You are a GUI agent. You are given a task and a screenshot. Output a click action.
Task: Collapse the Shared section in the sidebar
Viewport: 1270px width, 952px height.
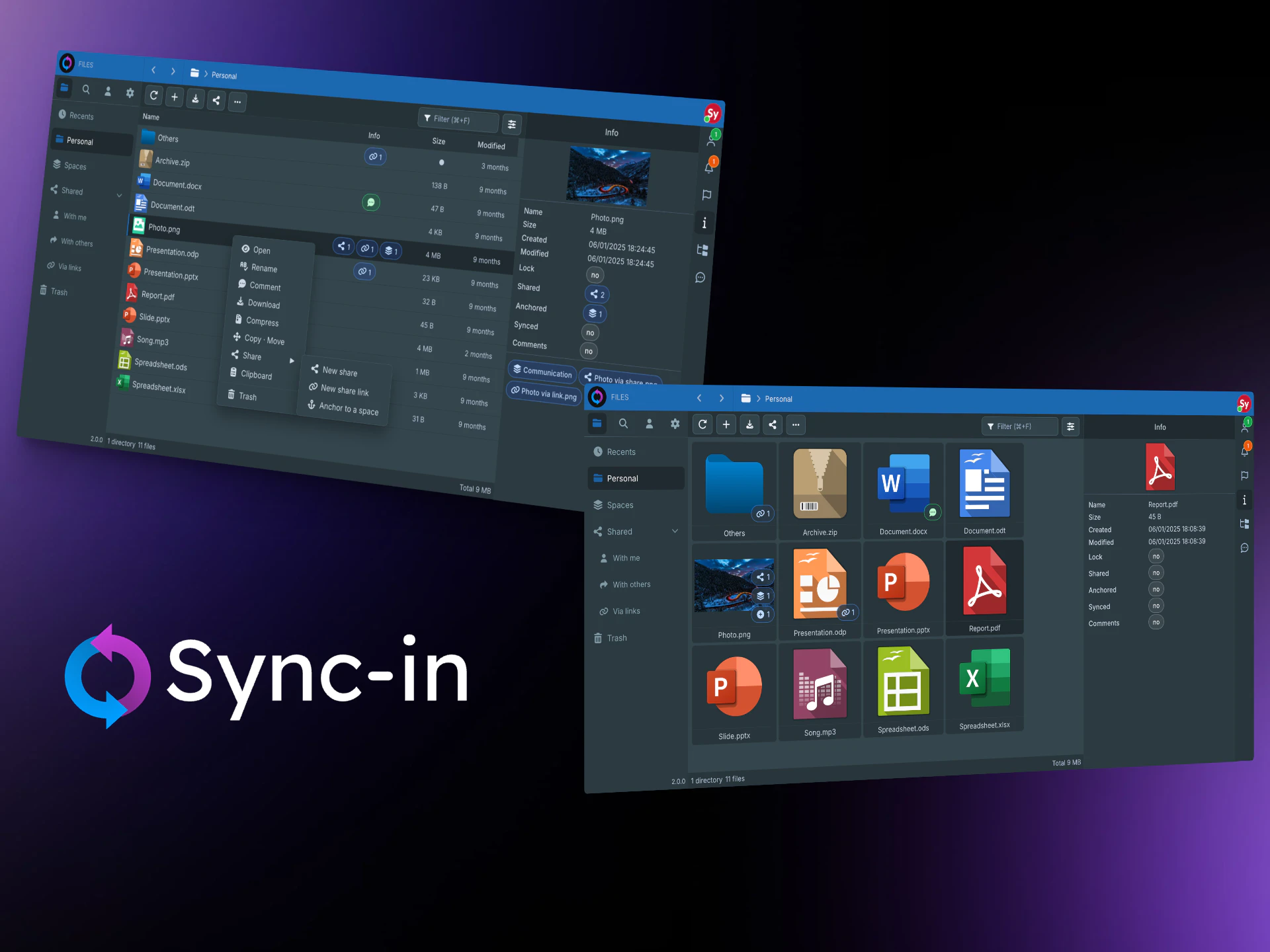click(675, 531)
